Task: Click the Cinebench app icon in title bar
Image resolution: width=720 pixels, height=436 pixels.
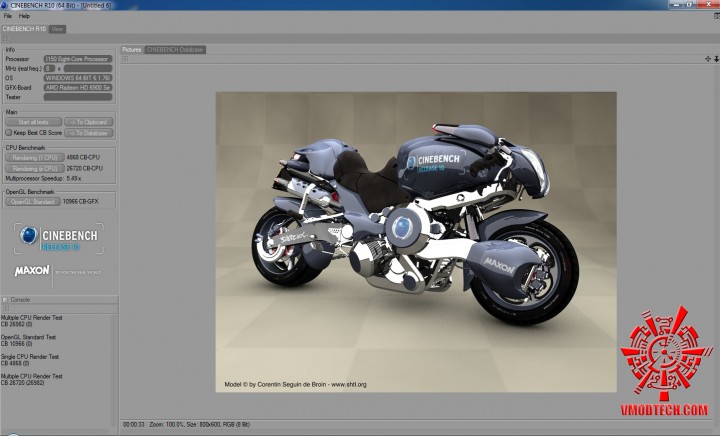Action: pyautogui.click(x=4, y=5)
